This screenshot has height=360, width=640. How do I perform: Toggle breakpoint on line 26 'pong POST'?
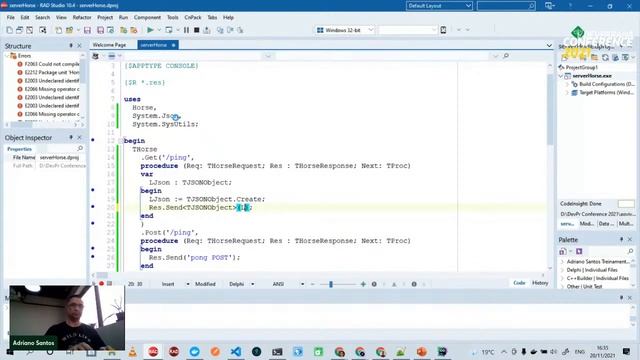coord(93,256)
